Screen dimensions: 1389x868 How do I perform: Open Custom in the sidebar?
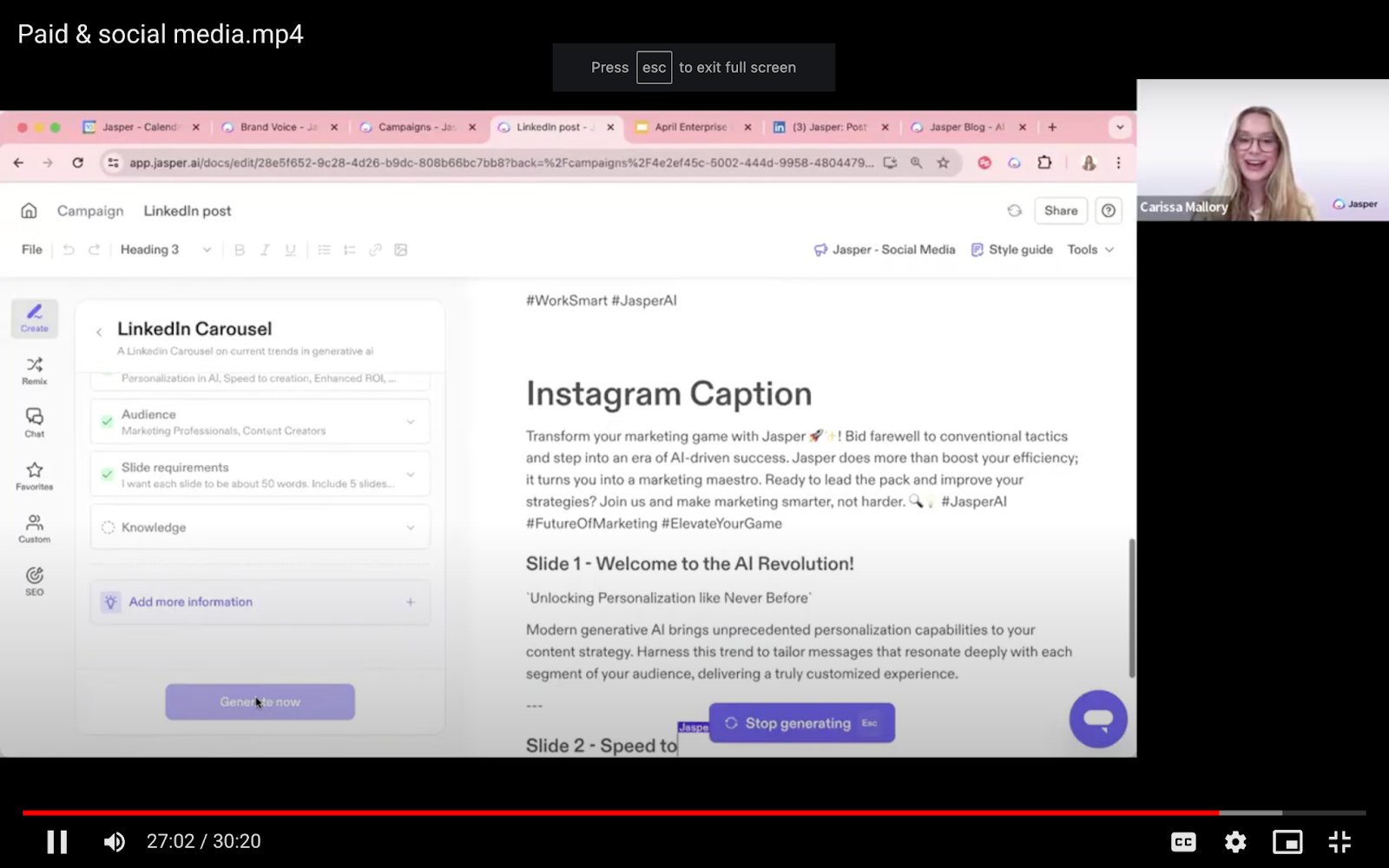(35, 529)
